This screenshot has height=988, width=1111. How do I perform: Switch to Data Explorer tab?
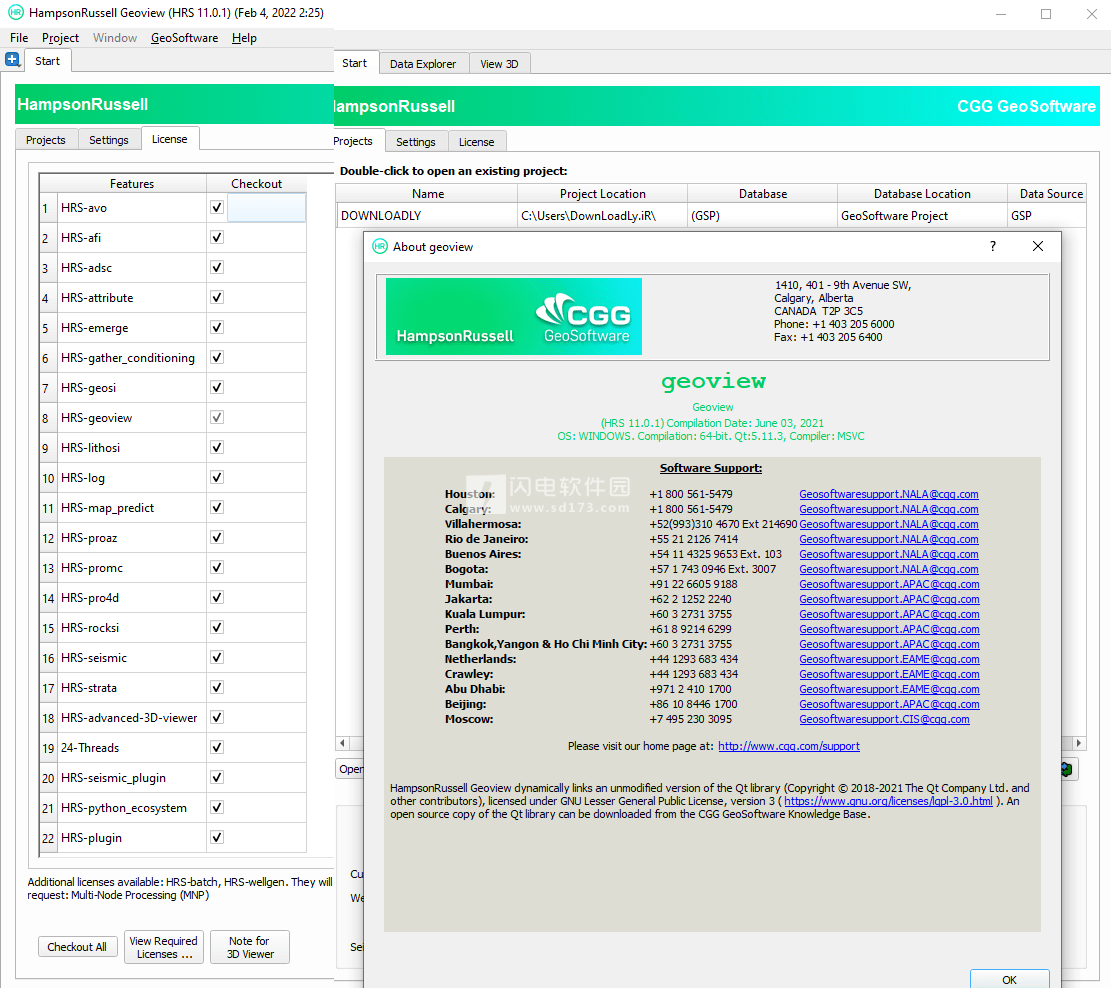tap(423, 64)
